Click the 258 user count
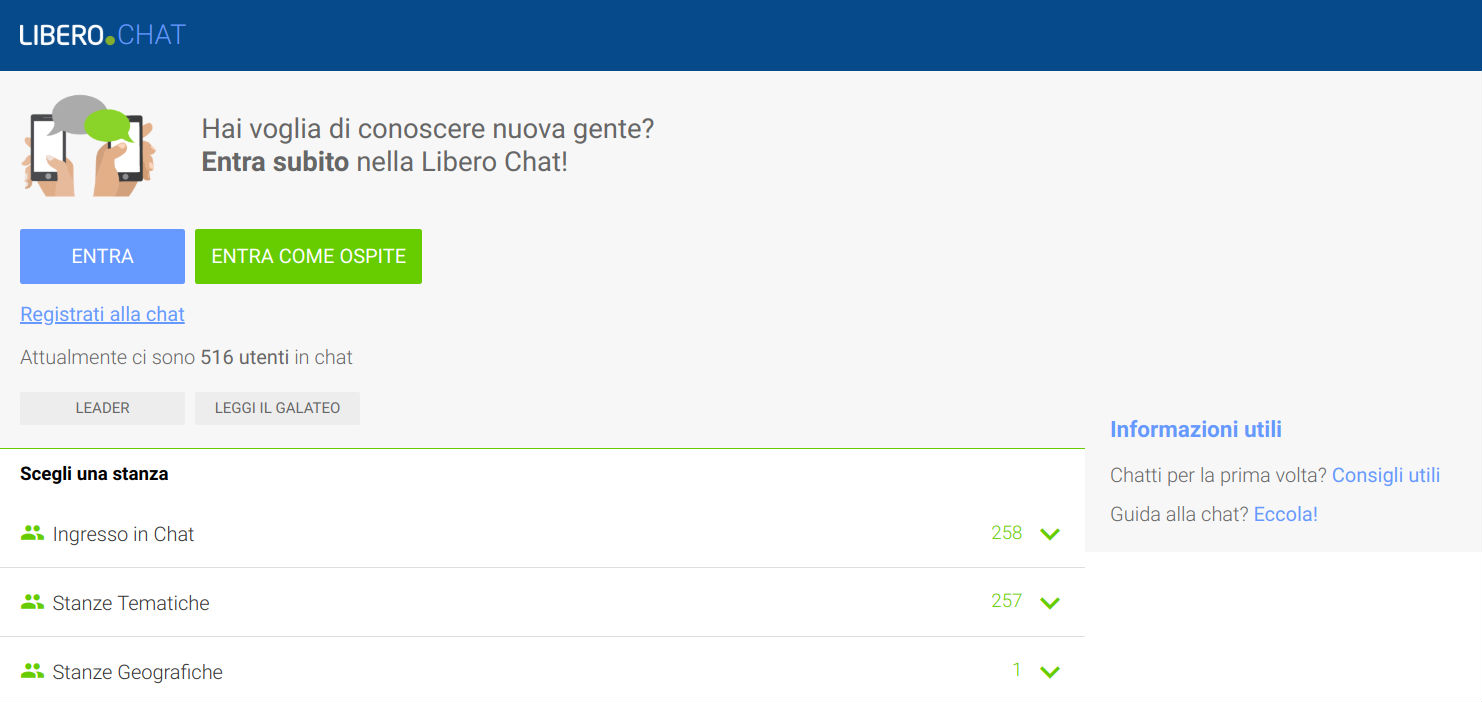The image size is (1482, 702). pyautogui.click(x=1006, y=533)
